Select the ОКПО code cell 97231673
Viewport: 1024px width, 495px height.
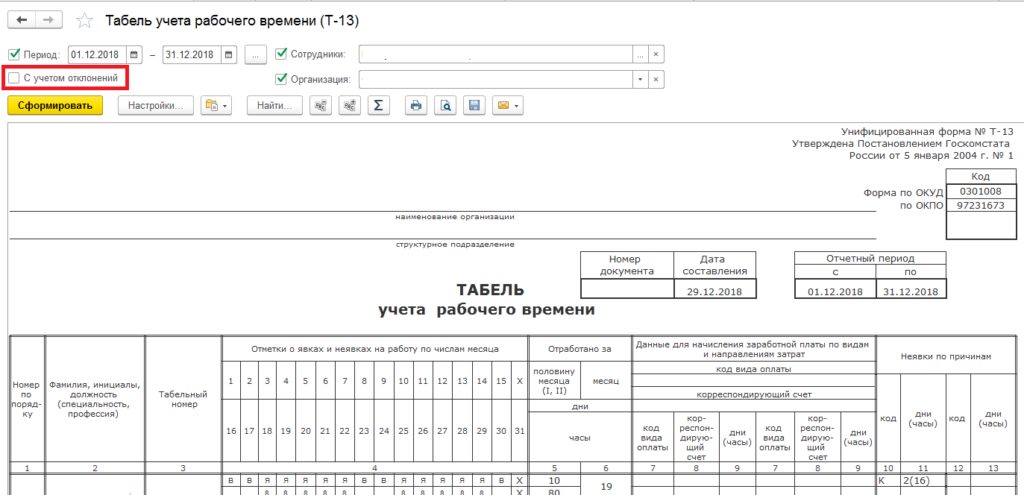[981, 206]
